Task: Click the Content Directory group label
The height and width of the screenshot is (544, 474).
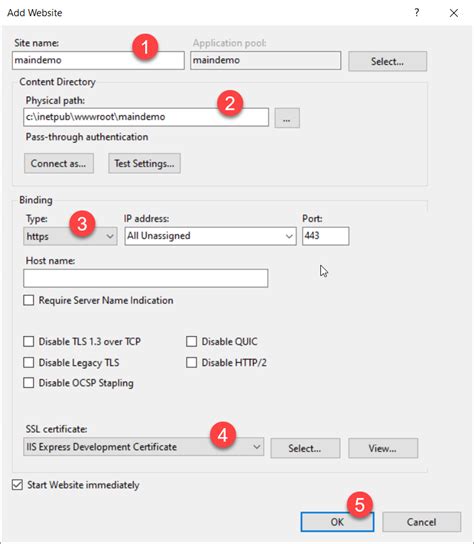Action: click(57, 82)
